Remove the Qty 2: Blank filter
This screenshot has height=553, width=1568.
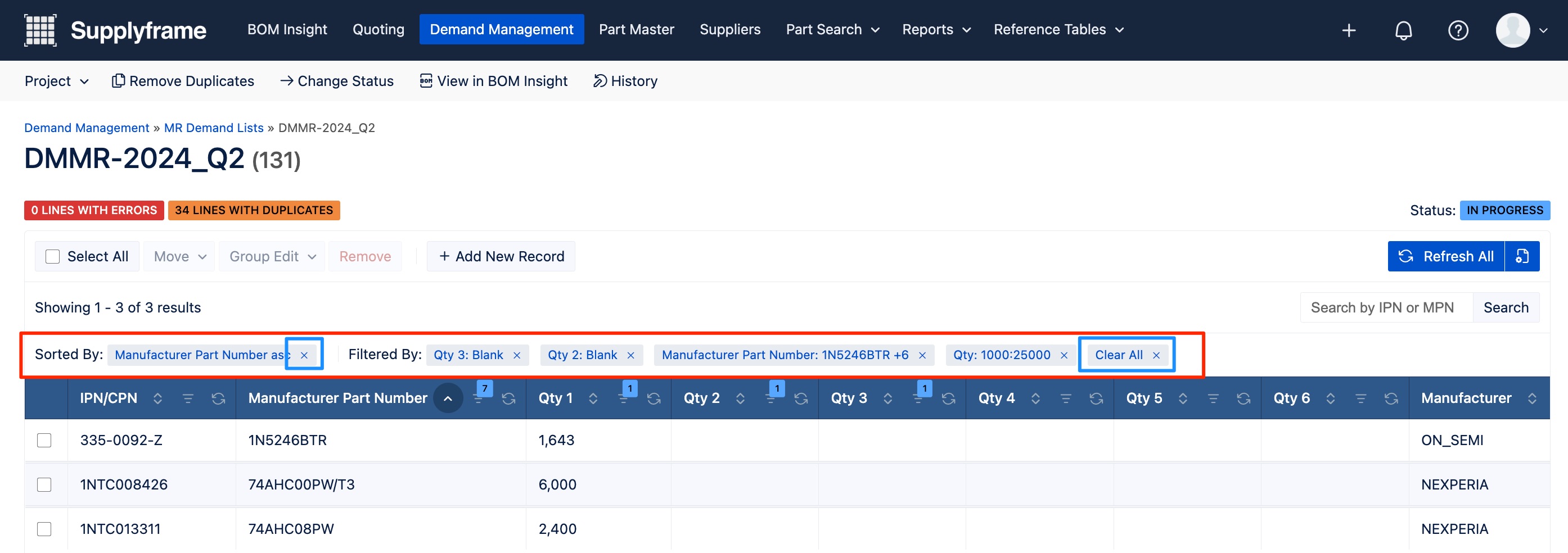point(630,355)
